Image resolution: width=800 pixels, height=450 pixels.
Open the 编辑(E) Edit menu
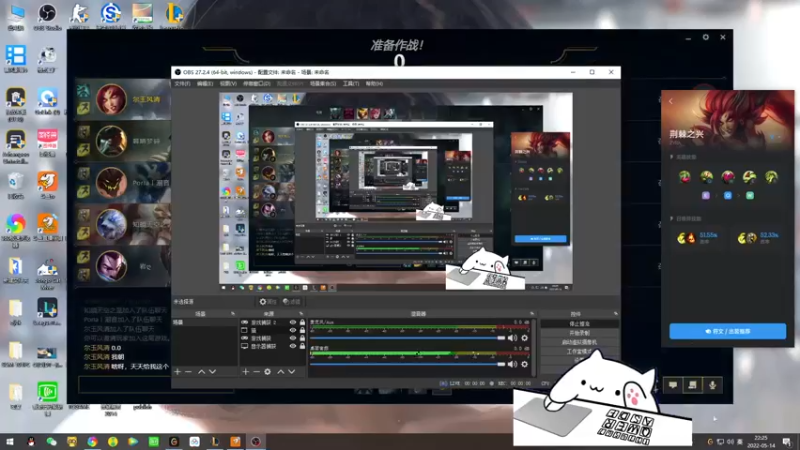[x=205, y=84]
